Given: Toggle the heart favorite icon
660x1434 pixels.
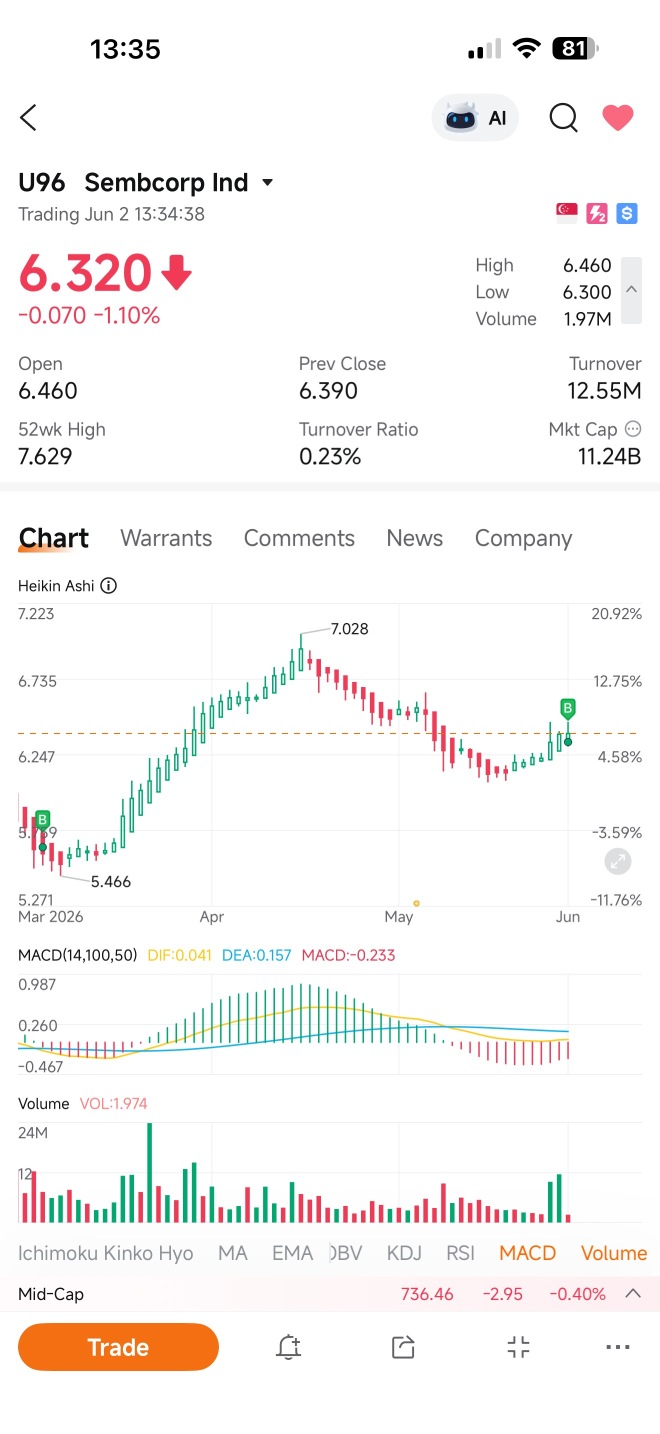Looking at the screenshot, I should coord(618,118).
